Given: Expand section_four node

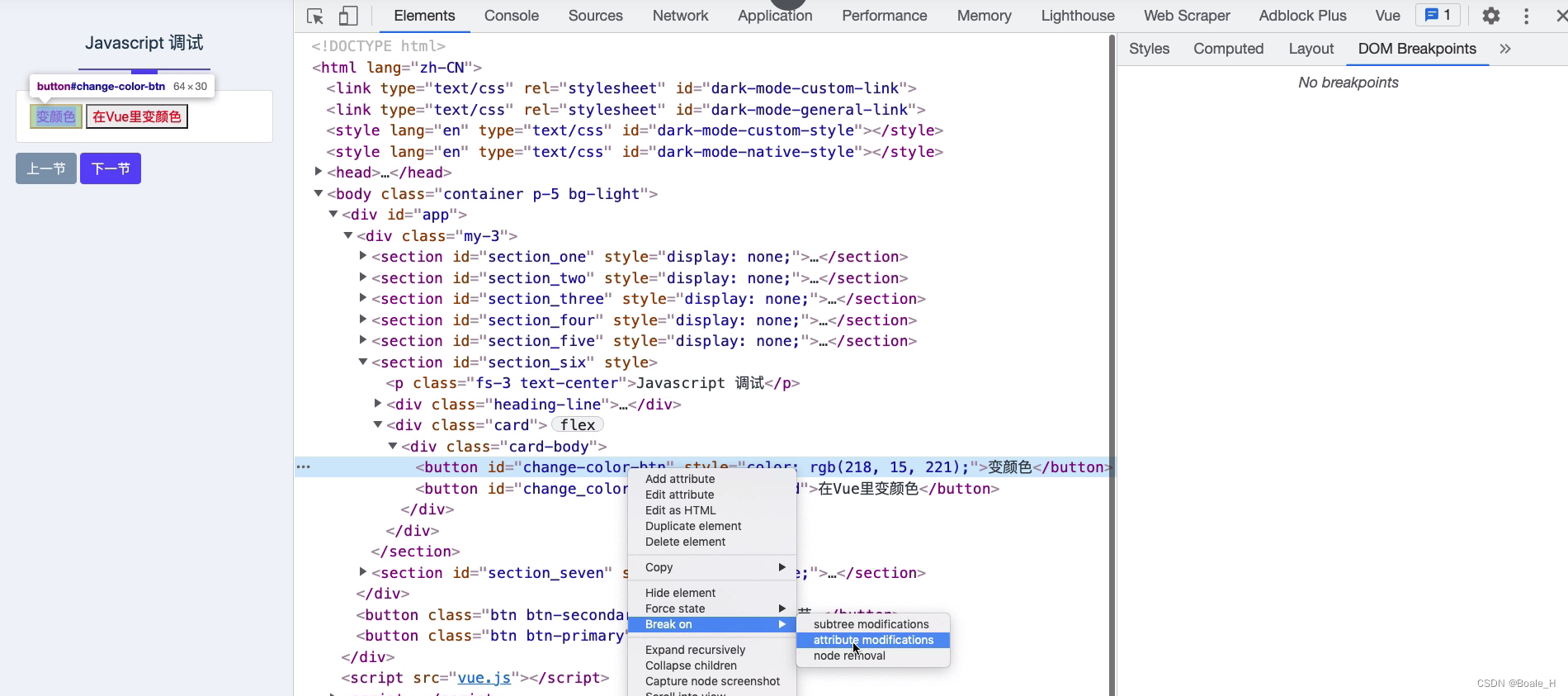Looking at the screenshot, I should click(x=363, y=320).
